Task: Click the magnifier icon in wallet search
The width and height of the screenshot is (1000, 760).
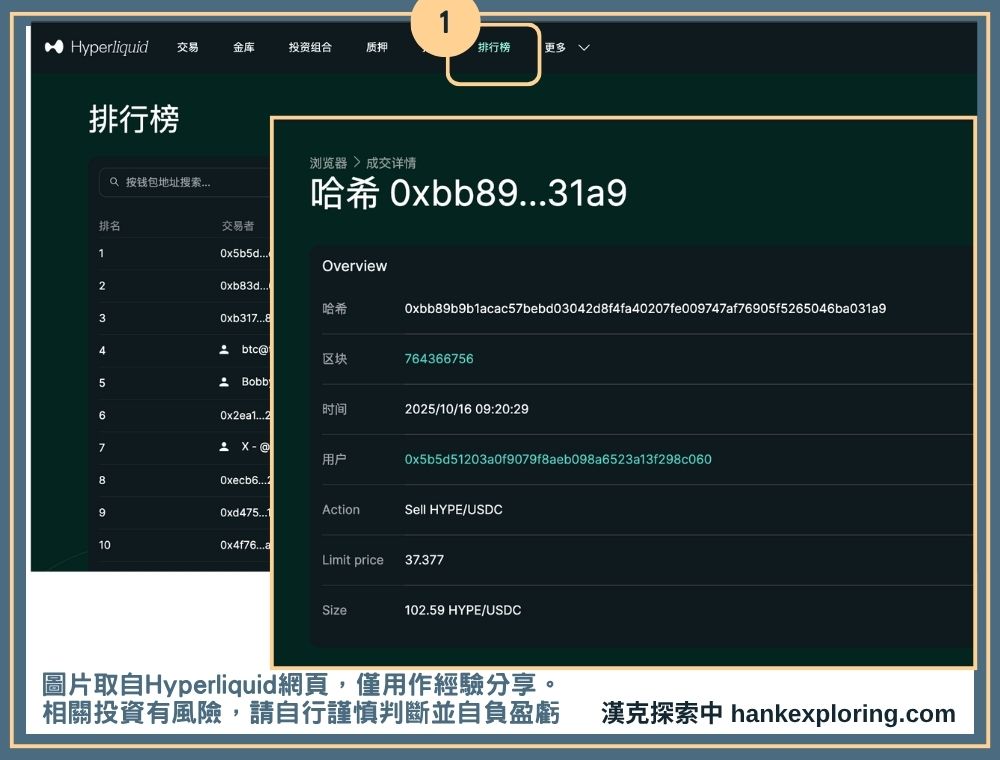Action: coord(112,183)
